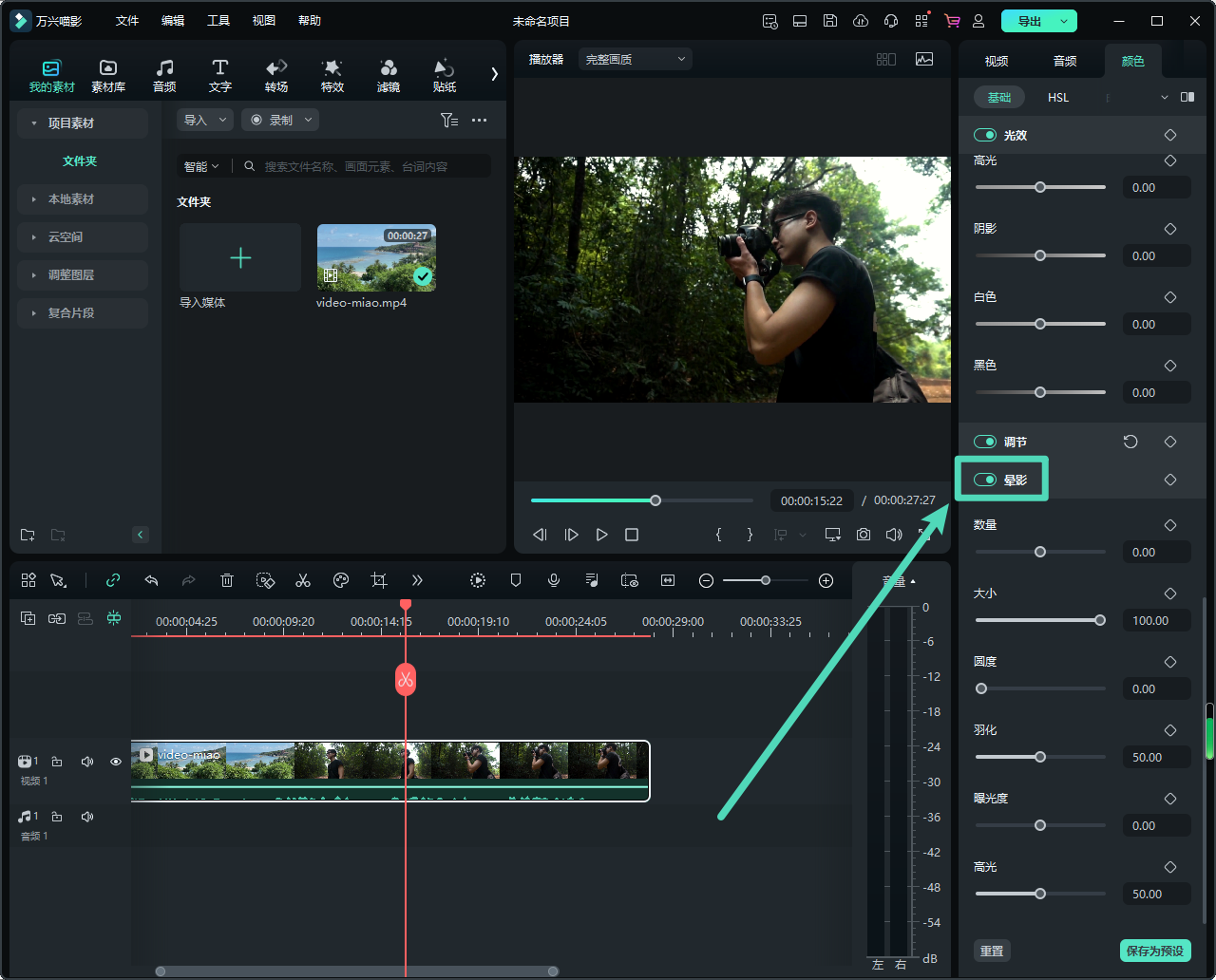
Task: Open the 转场 transitions panel
Action: [276, 75]
